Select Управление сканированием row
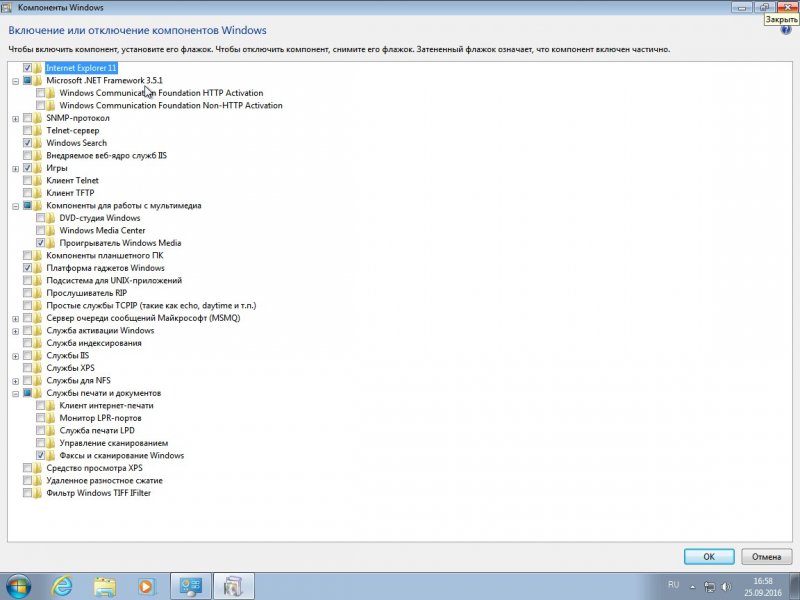Viewport: 800px width, 600px height. tap(114, 443)
